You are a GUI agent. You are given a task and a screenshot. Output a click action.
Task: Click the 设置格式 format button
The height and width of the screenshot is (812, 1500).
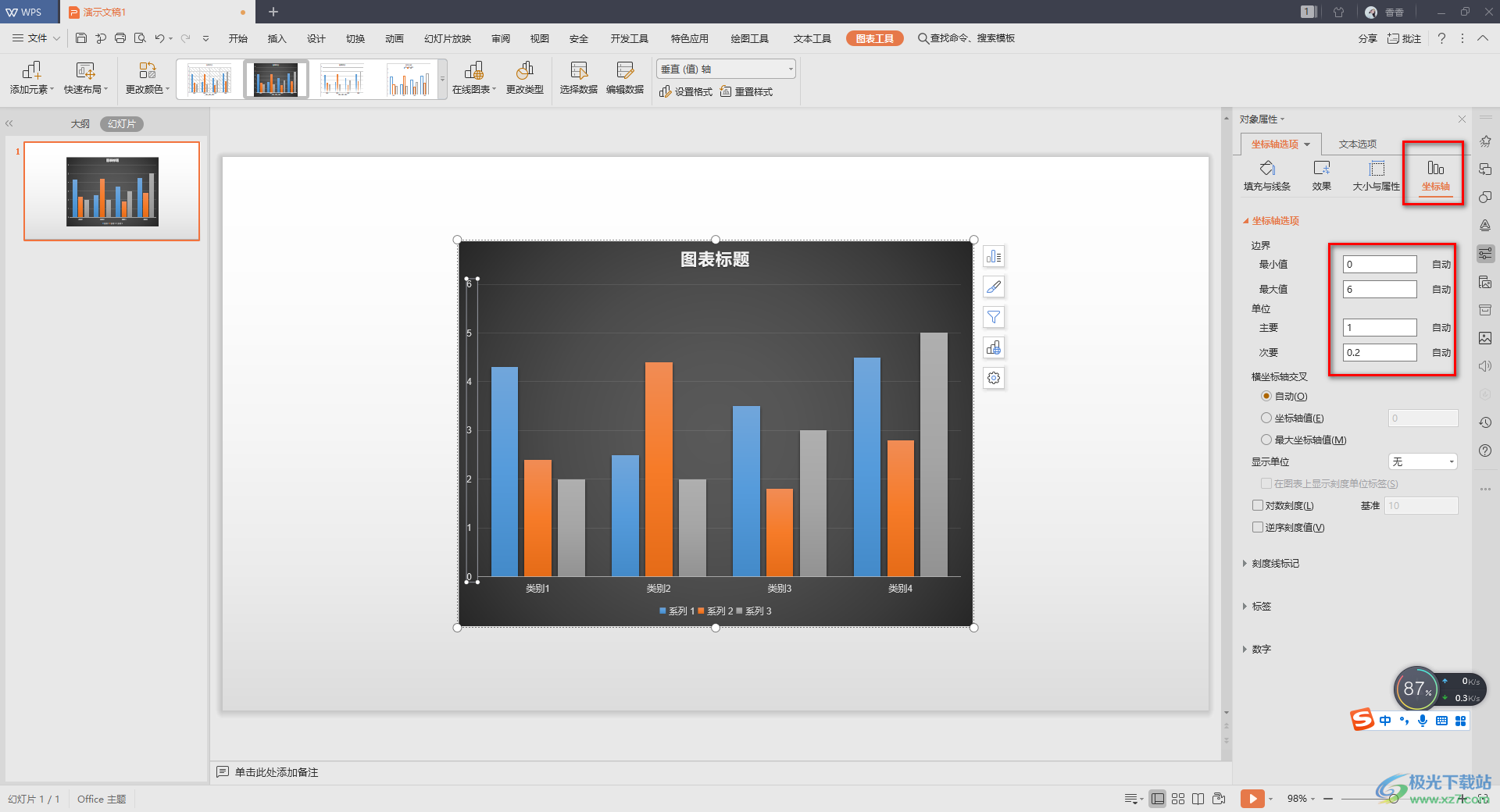click(x=686, y=92)
